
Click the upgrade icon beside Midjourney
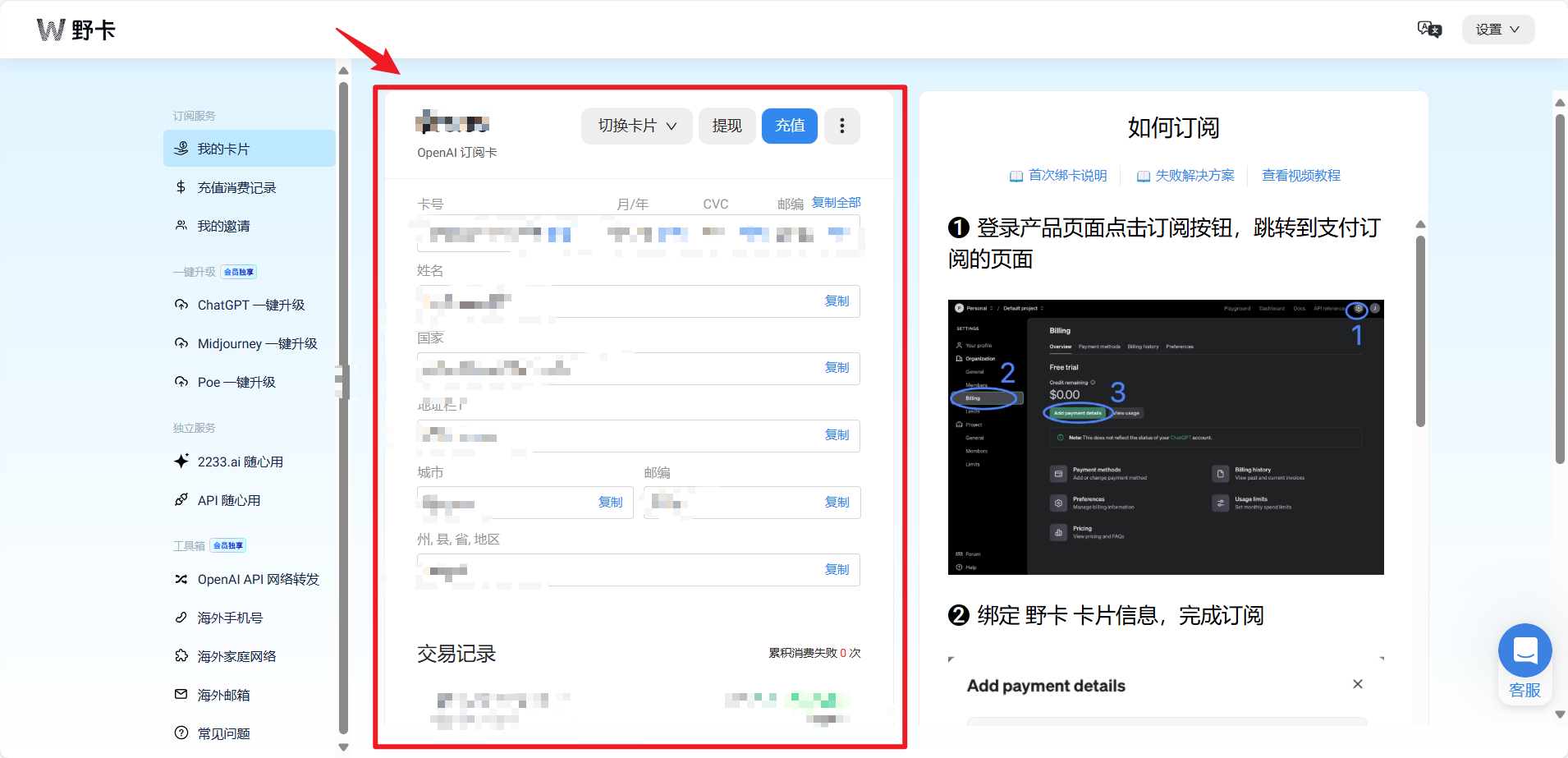pos(181,343)
